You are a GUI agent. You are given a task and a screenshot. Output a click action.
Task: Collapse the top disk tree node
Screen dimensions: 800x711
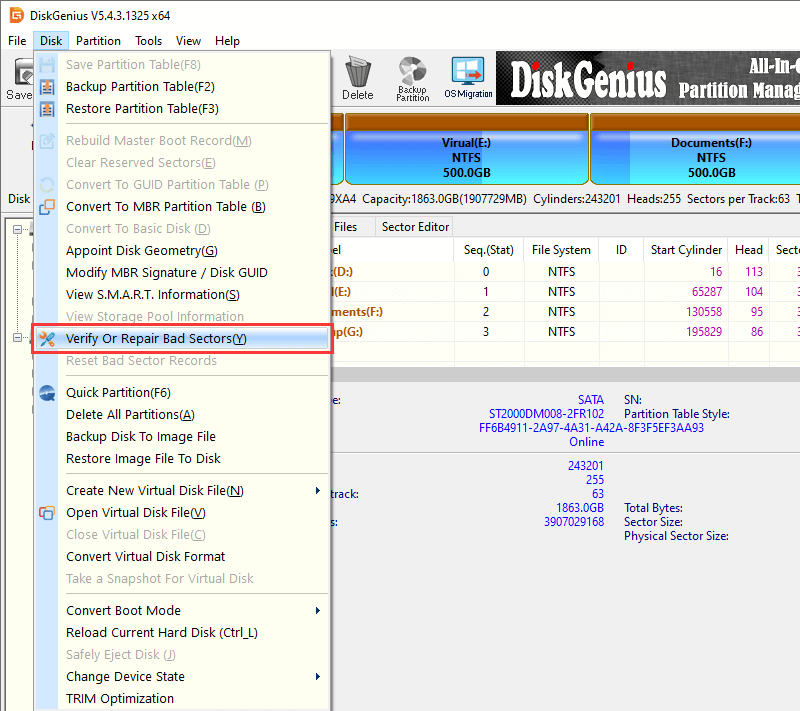(17, 229)
